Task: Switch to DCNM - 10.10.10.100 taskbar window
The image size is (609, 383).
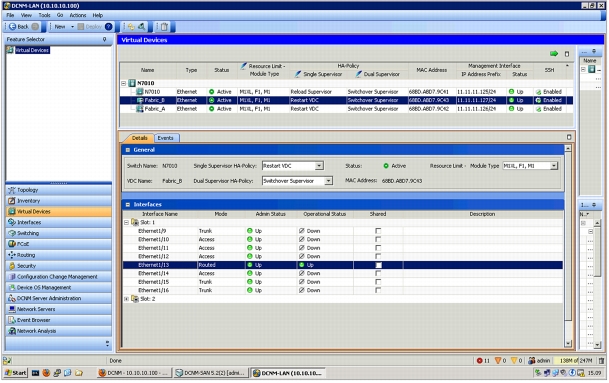Action: point(134,373)
